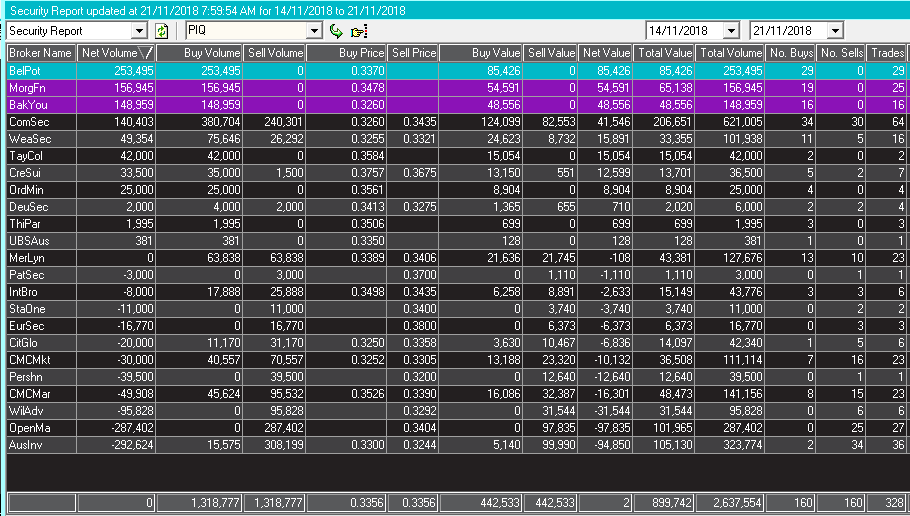This screenshot has height=516, width=910.
Task: Sort by Net Value column header
Action: click(x=605, y=53)
